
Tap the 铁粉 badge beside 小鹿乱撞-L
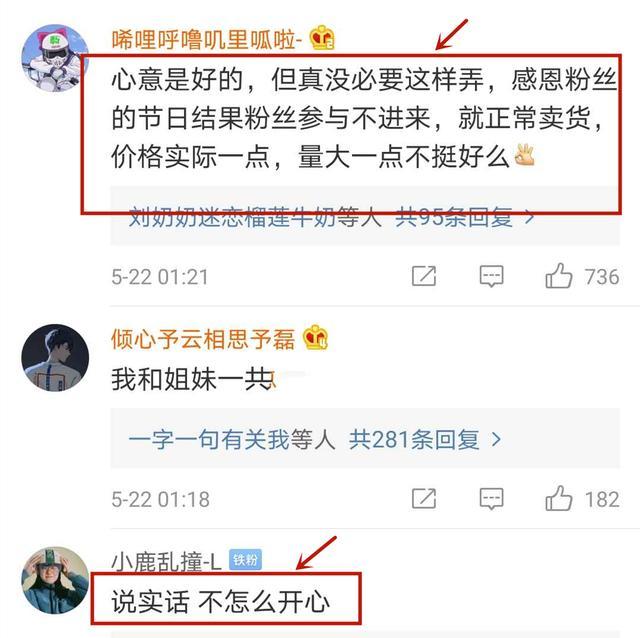click(x=245, y=560)
